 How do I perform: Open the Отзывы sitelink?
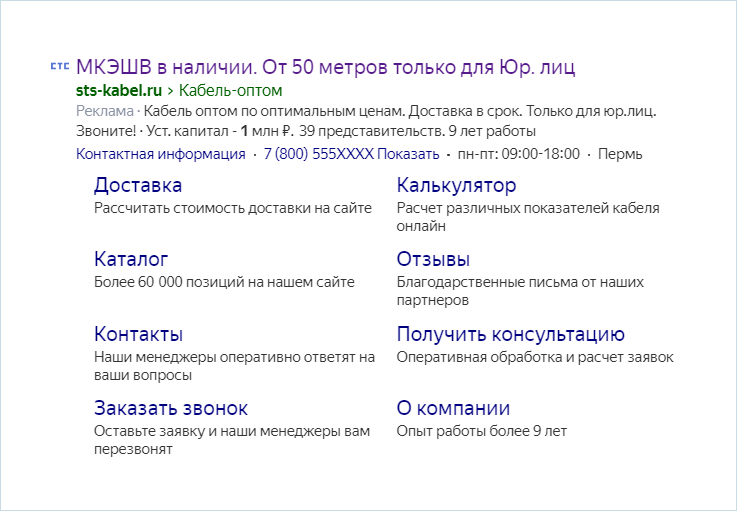click(433, 259)
